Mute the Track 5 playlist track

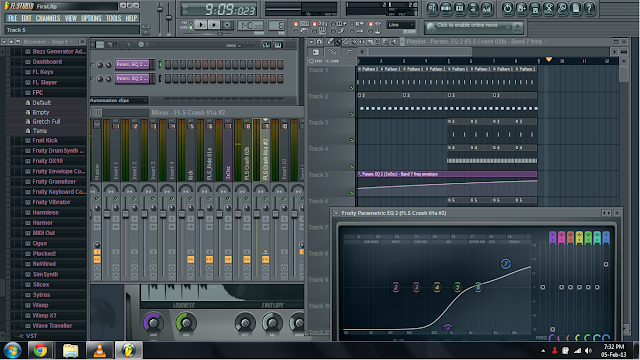pyautogui.click(x=352, y=192)
